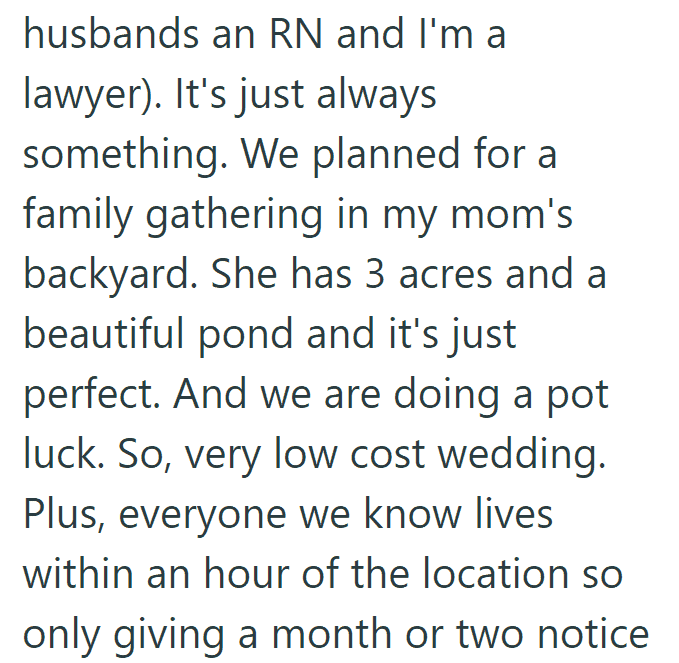Click the abbreviation 'RN' in first line

point(296,34)
